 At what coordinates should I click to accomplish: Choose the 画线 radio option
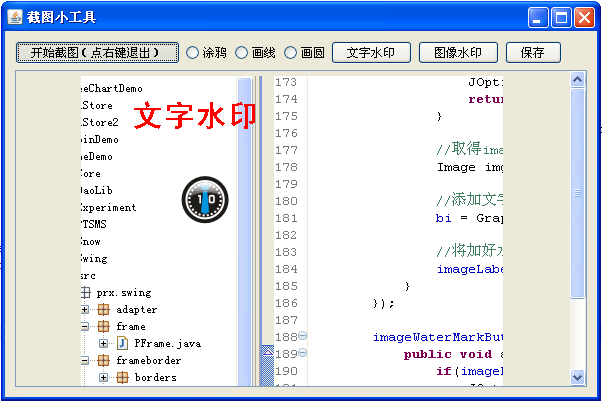coord(255,52)
